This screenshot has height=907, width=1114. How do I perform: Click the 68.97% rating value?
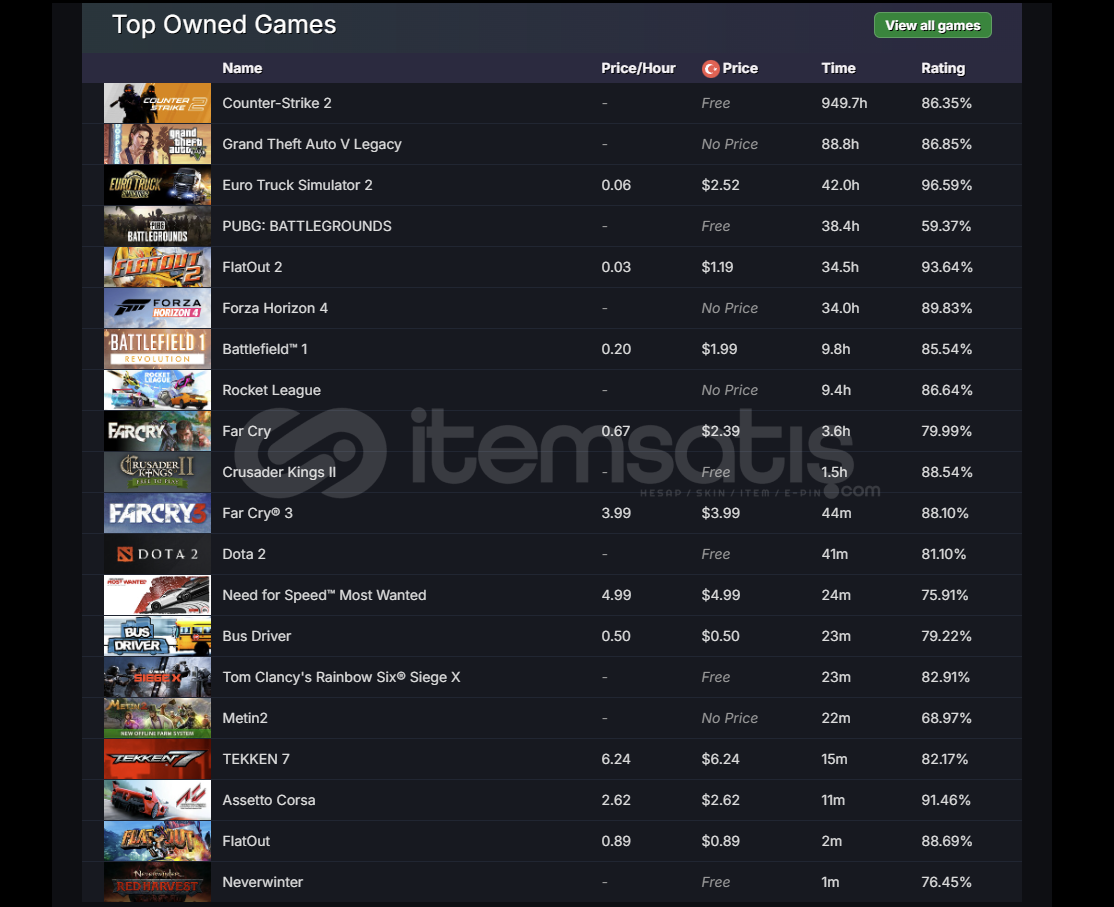coord(946,718)
